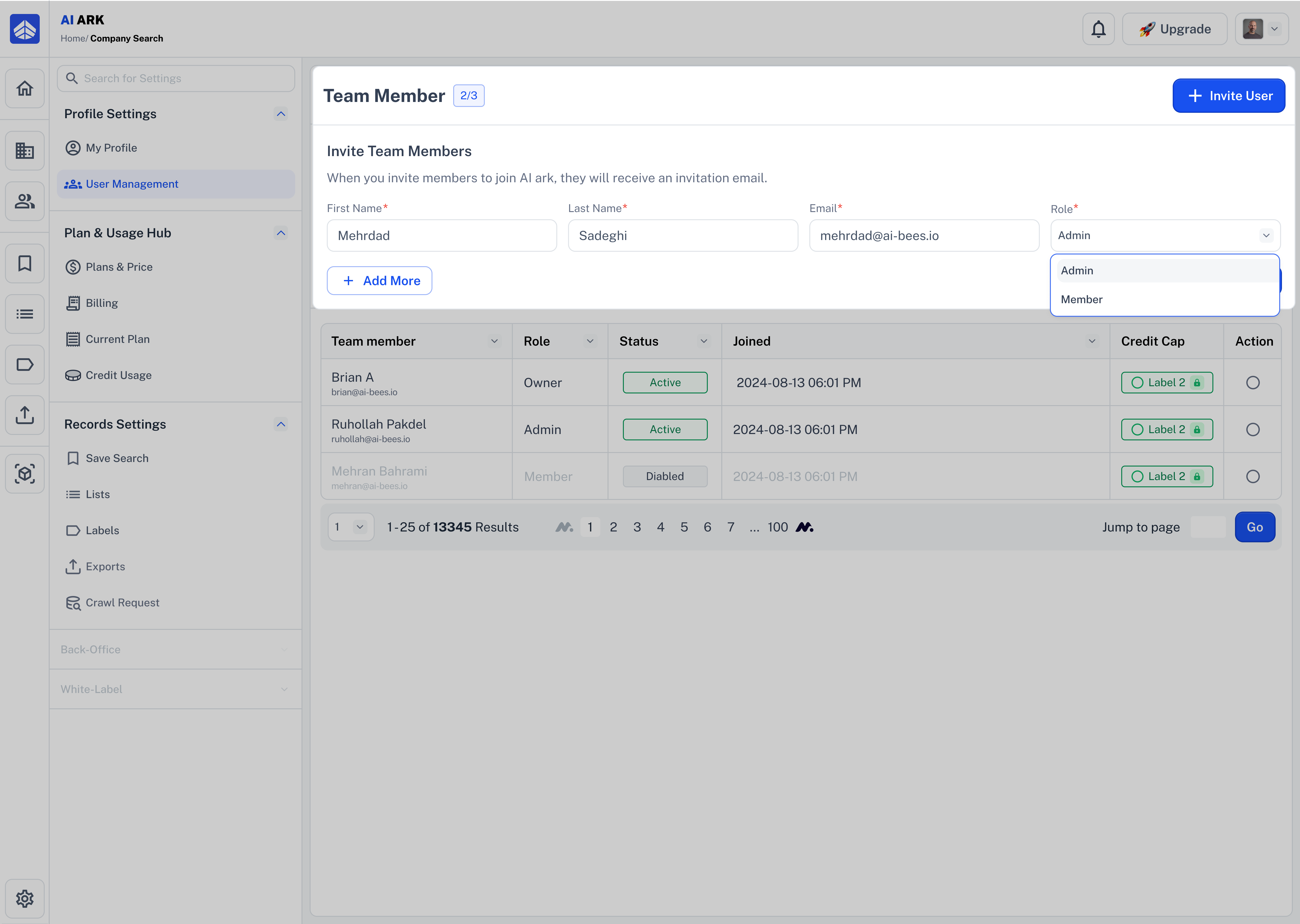
Task: Click the search magnifier icon in settings search
Action: point(72,79)
